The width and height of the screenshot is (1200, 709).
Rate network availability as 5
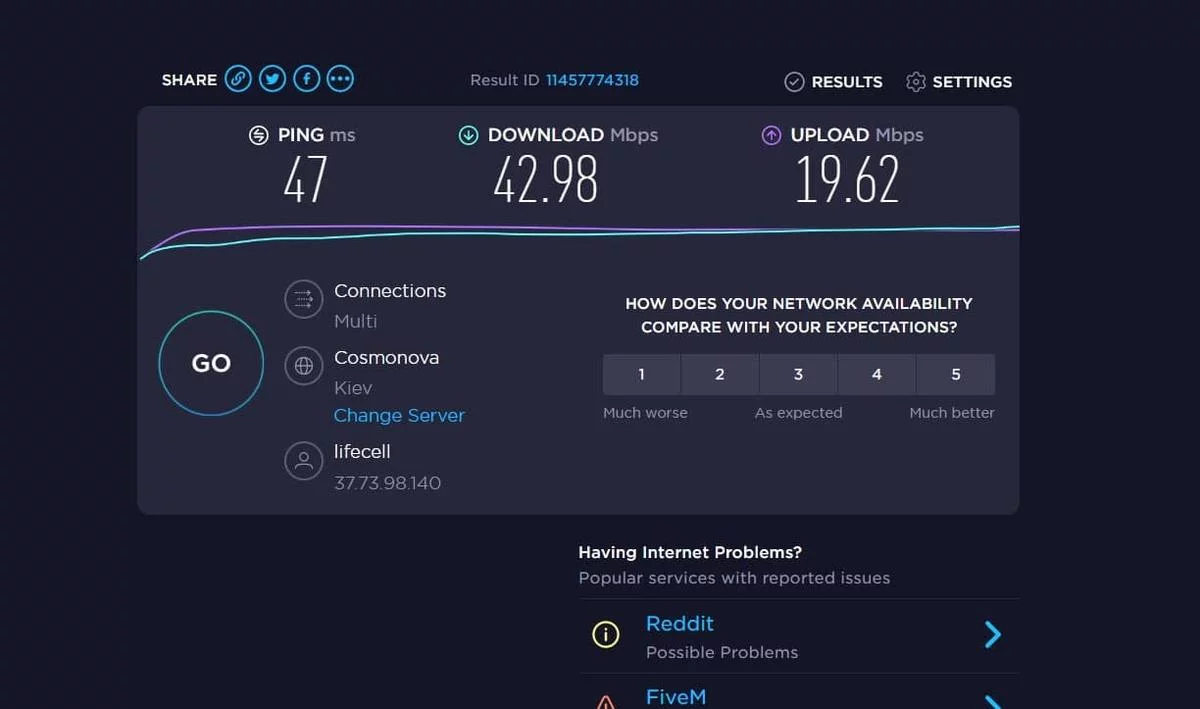coord(955,375)
